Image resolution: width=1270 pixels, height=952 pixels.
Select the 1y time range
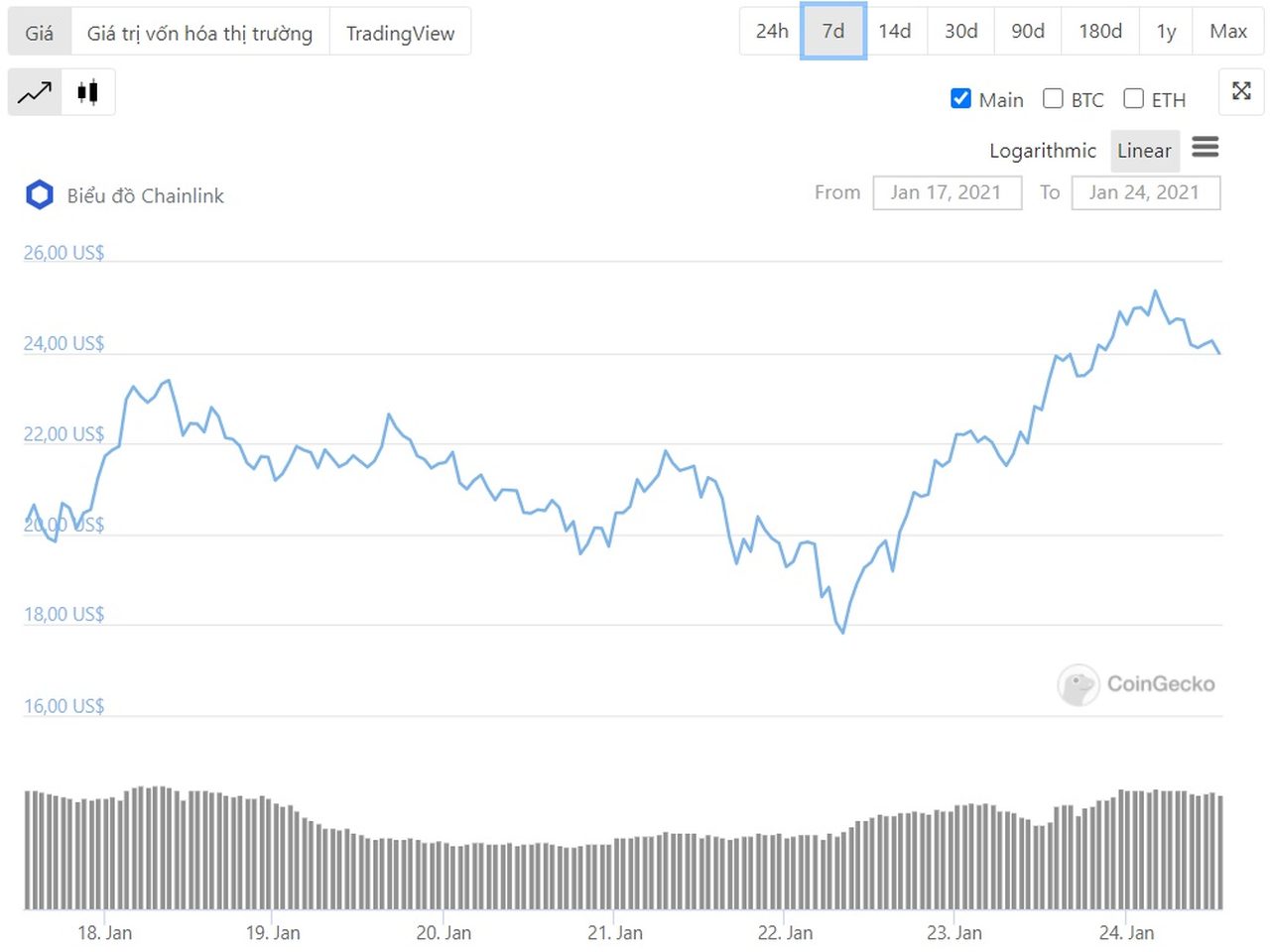tap(1167, 31)
